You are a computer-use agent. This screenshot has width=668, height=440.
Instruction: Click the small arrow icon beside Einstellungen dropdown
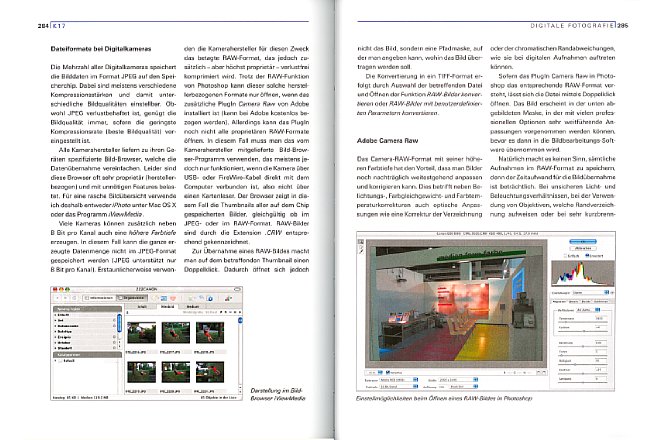[x=613, y=293]
